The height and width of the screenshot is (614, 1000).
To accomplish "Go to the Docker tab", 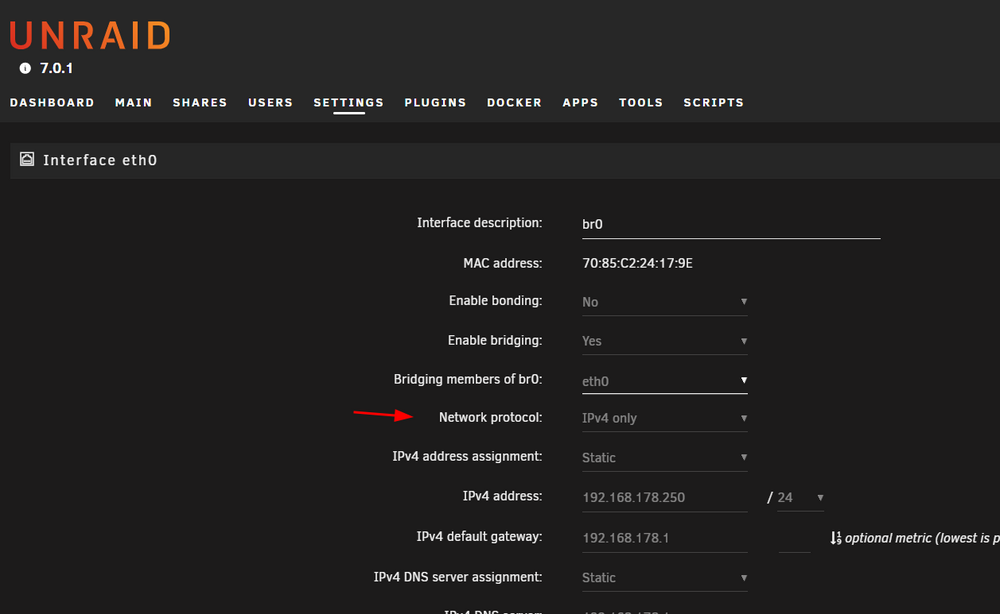I will tap(515, 103).
